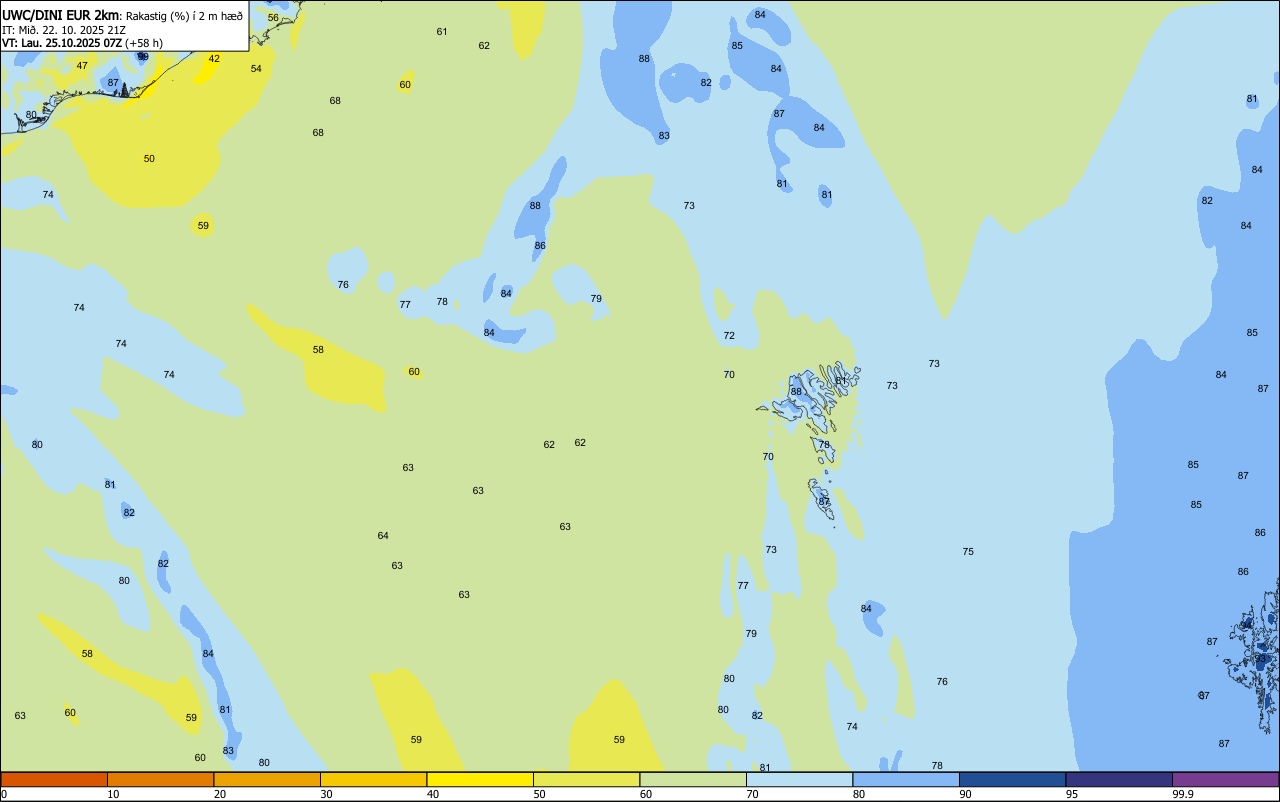Click the "IT: Mið. 22. 10. 2025 21Z" line

(x=63, y=29)
